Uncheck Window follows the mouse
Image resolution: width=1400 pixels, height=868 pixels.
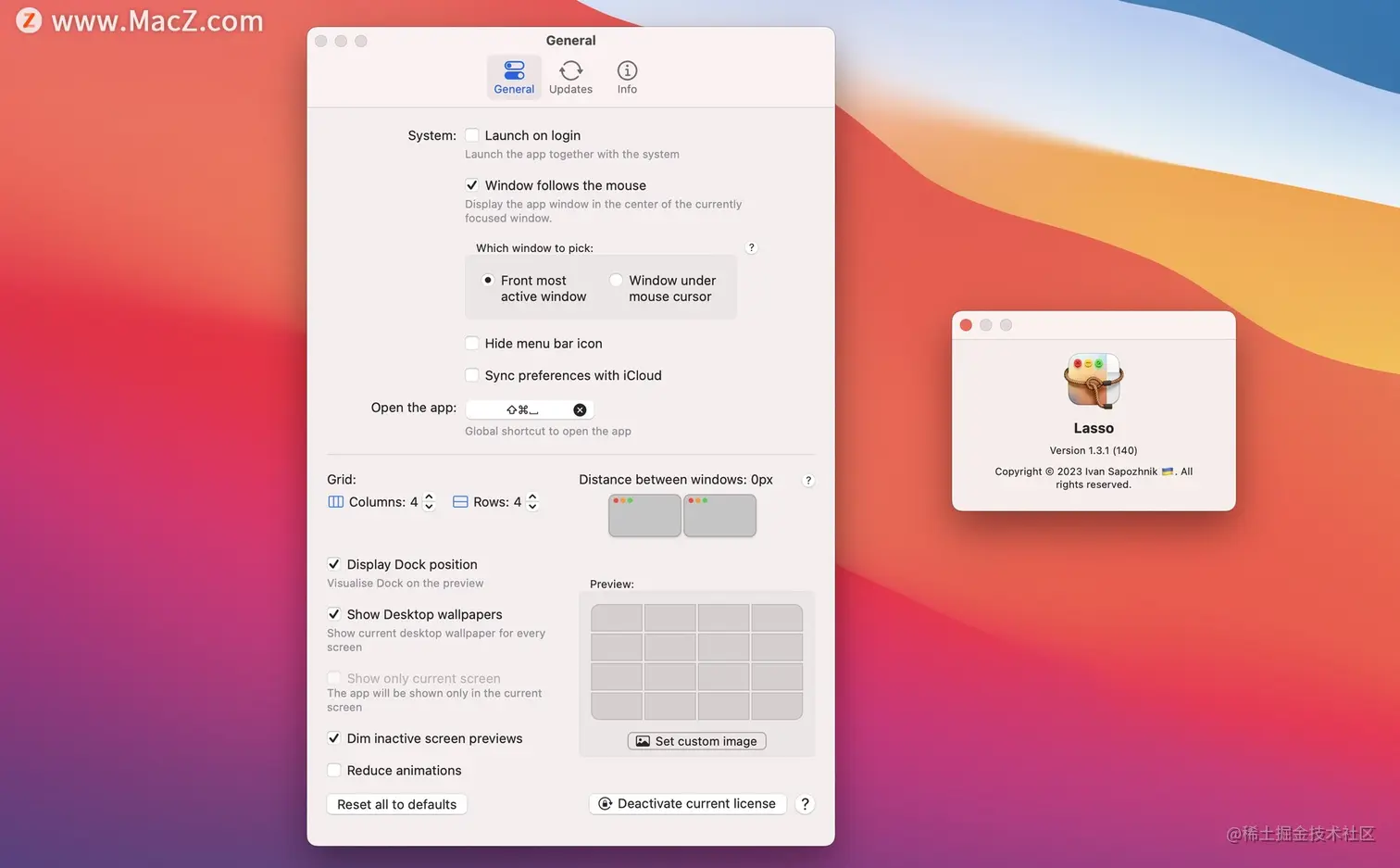point(472,185)
